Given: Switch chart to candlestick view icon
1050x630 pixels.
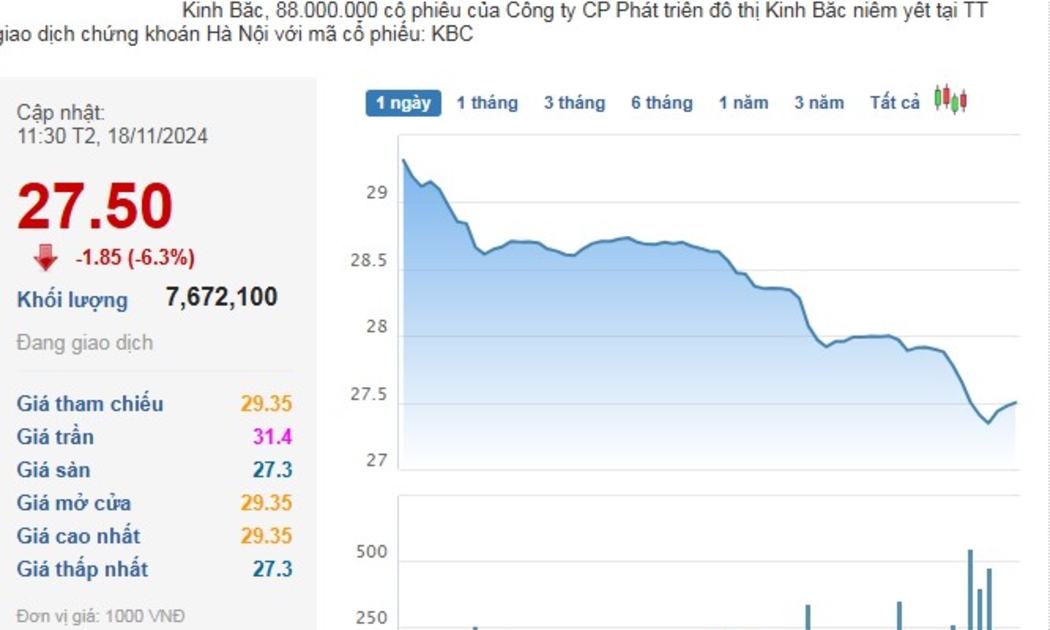Looking at the screenshot, I should click(x=950, y=100).
